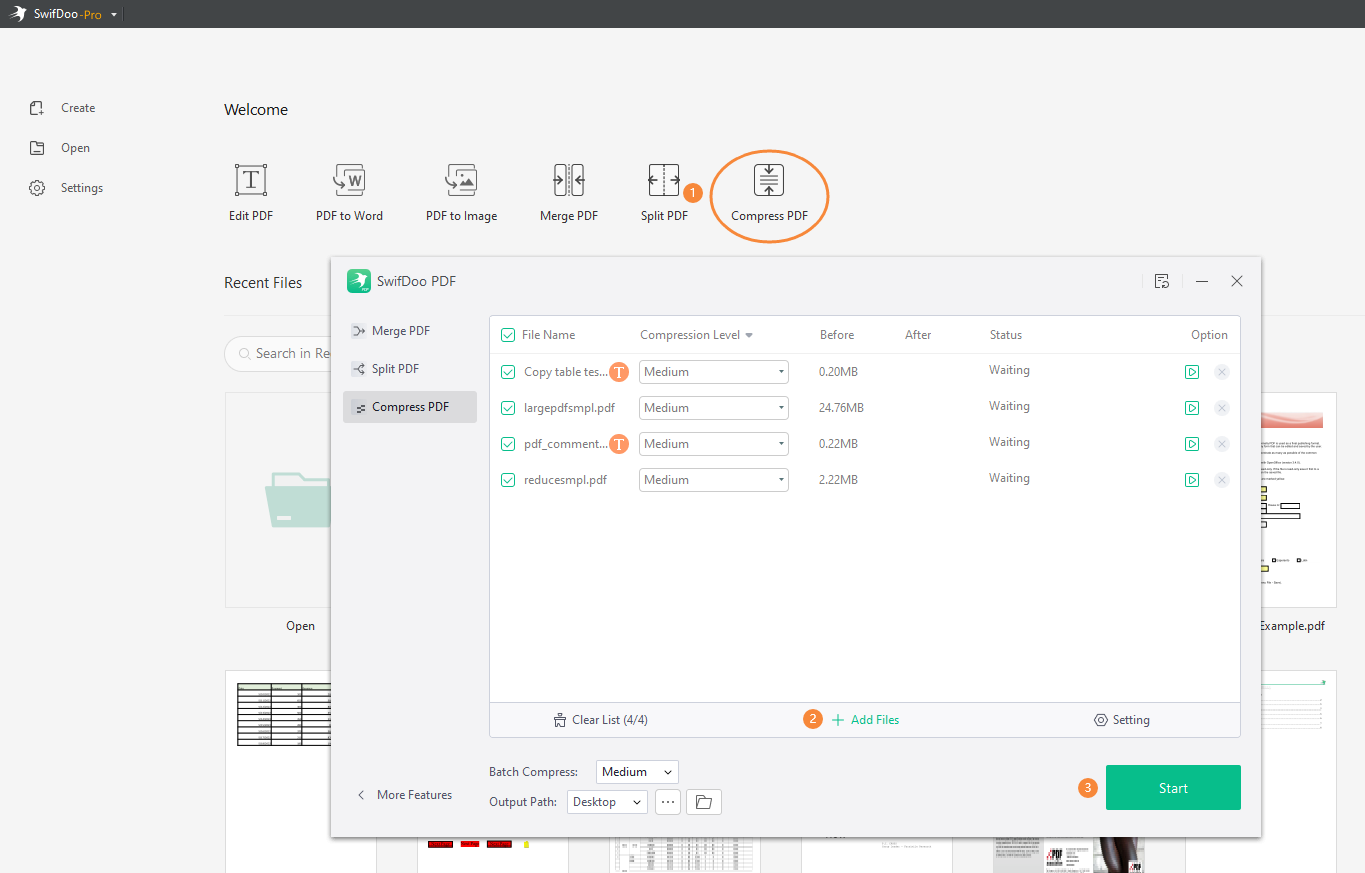Screen dimensions: 1365x873
Task: Click the SwifDoo PDF dialog logo
Action: (x=359, y=281)
